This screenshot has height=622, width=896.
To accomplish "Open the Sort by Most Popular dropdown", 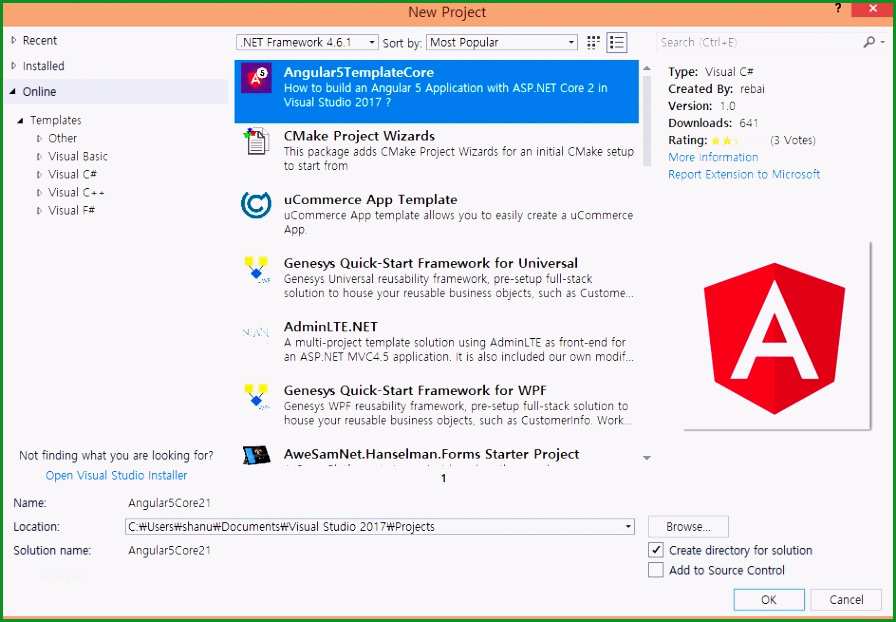I will coord(502,42).
